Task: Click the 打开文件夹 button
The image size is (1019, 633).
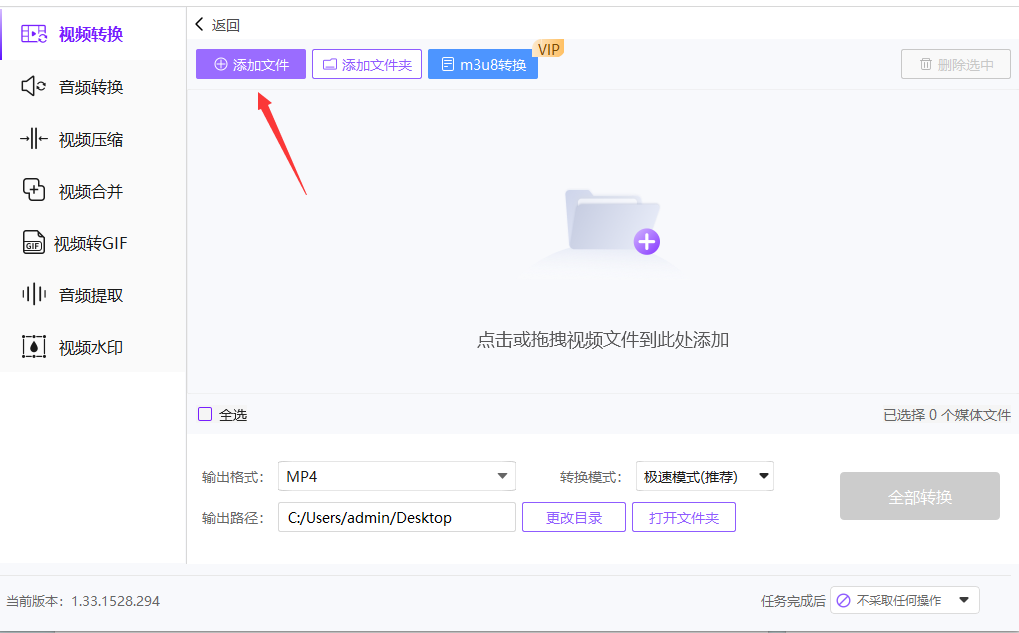Action: click(684, 517)
